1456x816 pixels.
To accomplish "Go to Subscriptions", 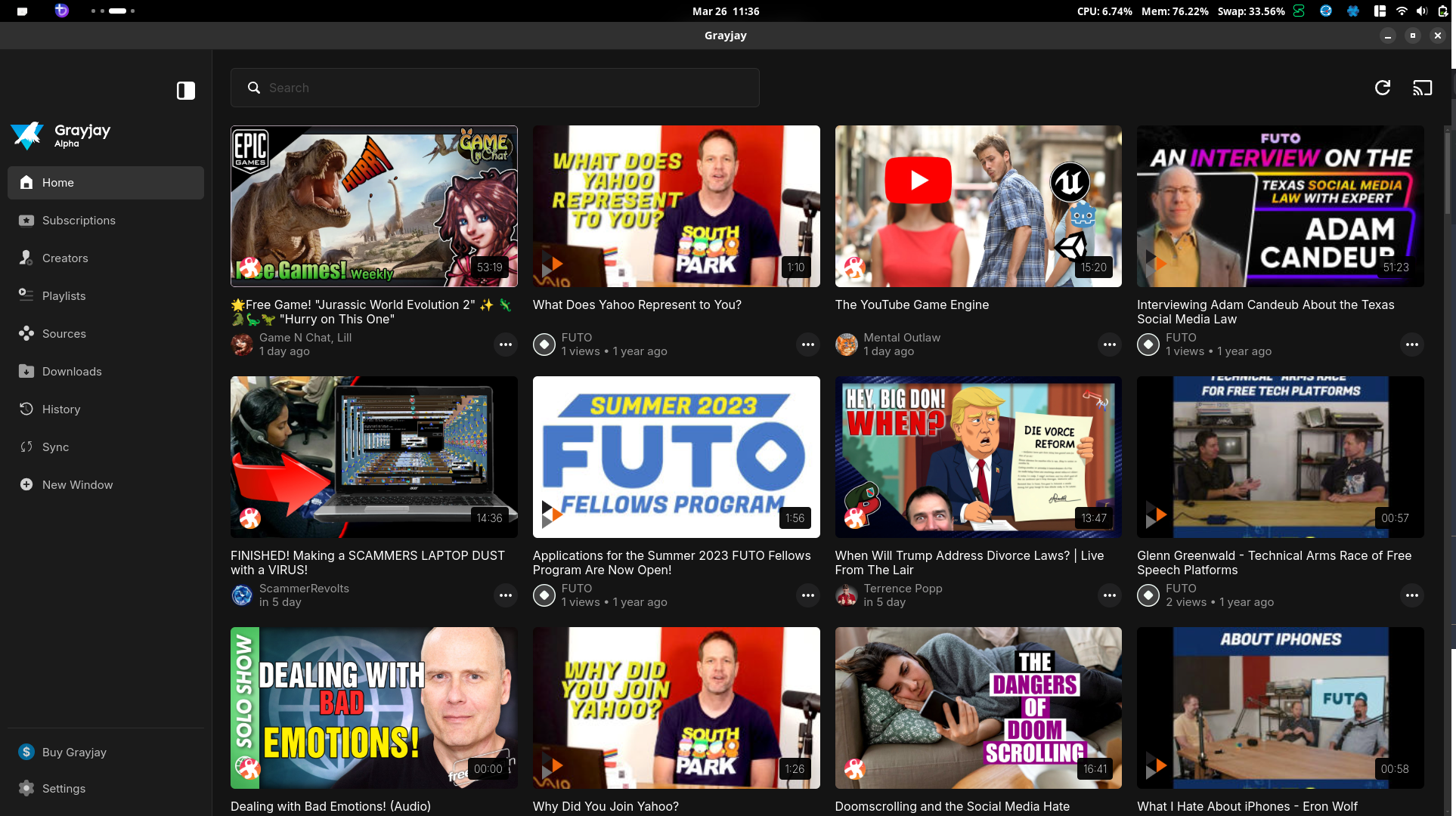I will pos(106,221).
